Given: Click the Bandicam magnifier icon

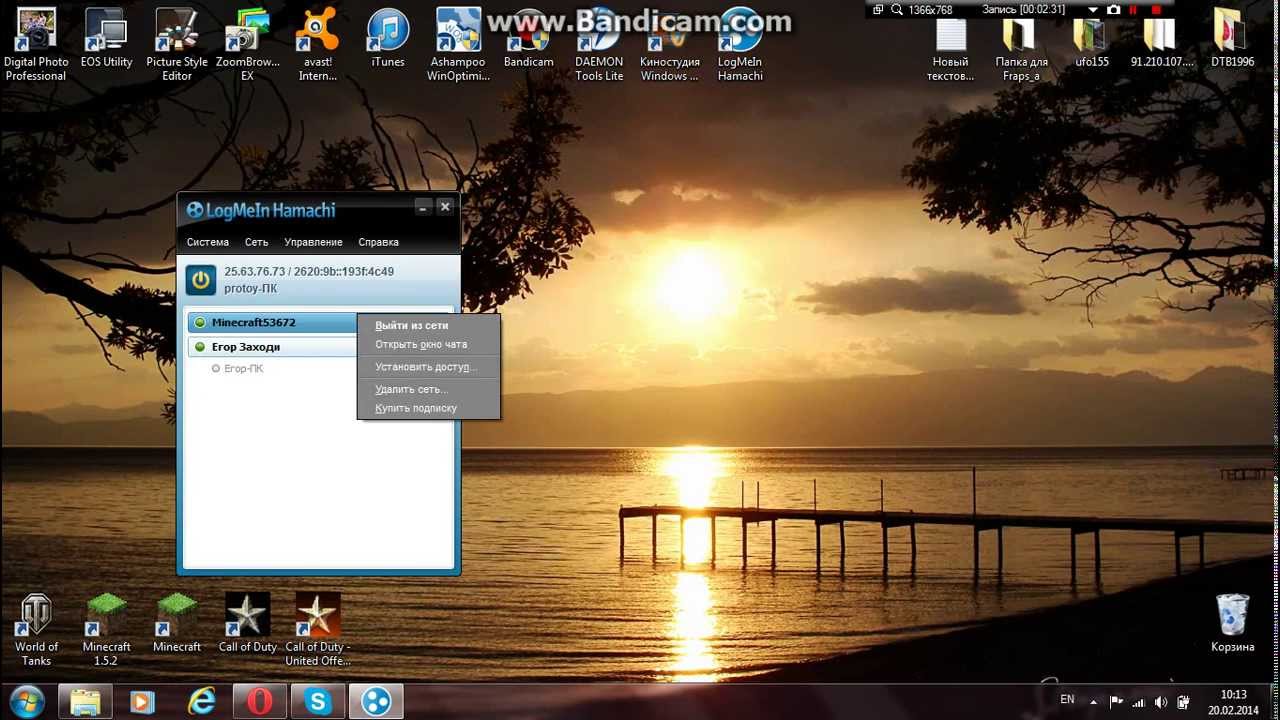Looking at the screenshot, I should tap(897, 9).
